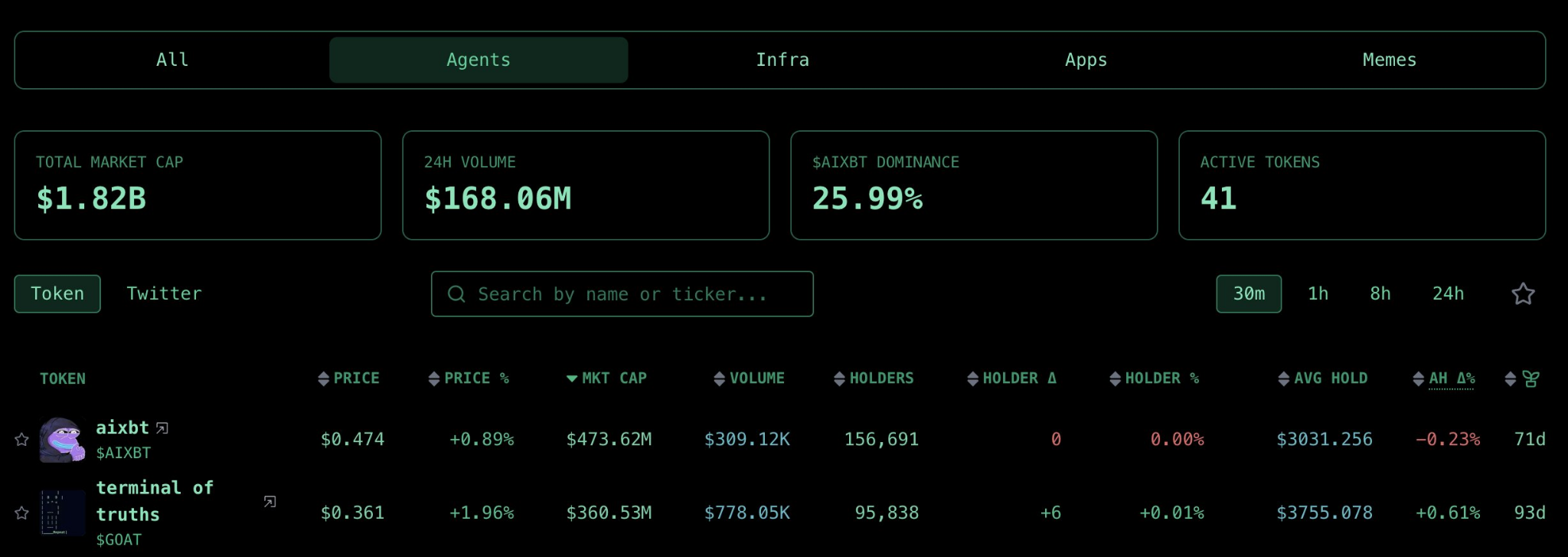Click the aixbt token avatar
The image size is (1568, 557).
pos(62,440)
